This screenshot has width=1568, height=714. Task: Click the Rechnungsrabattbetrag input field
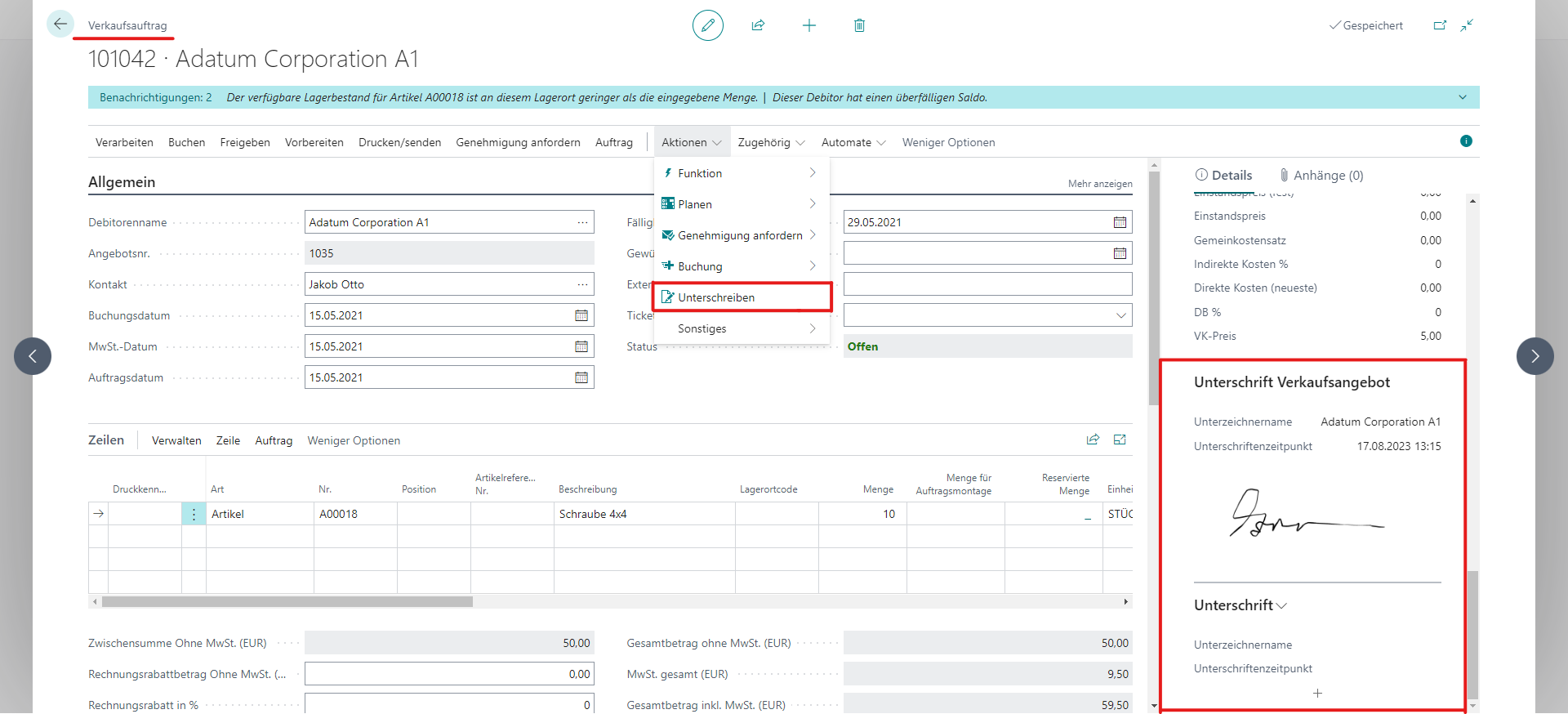point(448,674)
